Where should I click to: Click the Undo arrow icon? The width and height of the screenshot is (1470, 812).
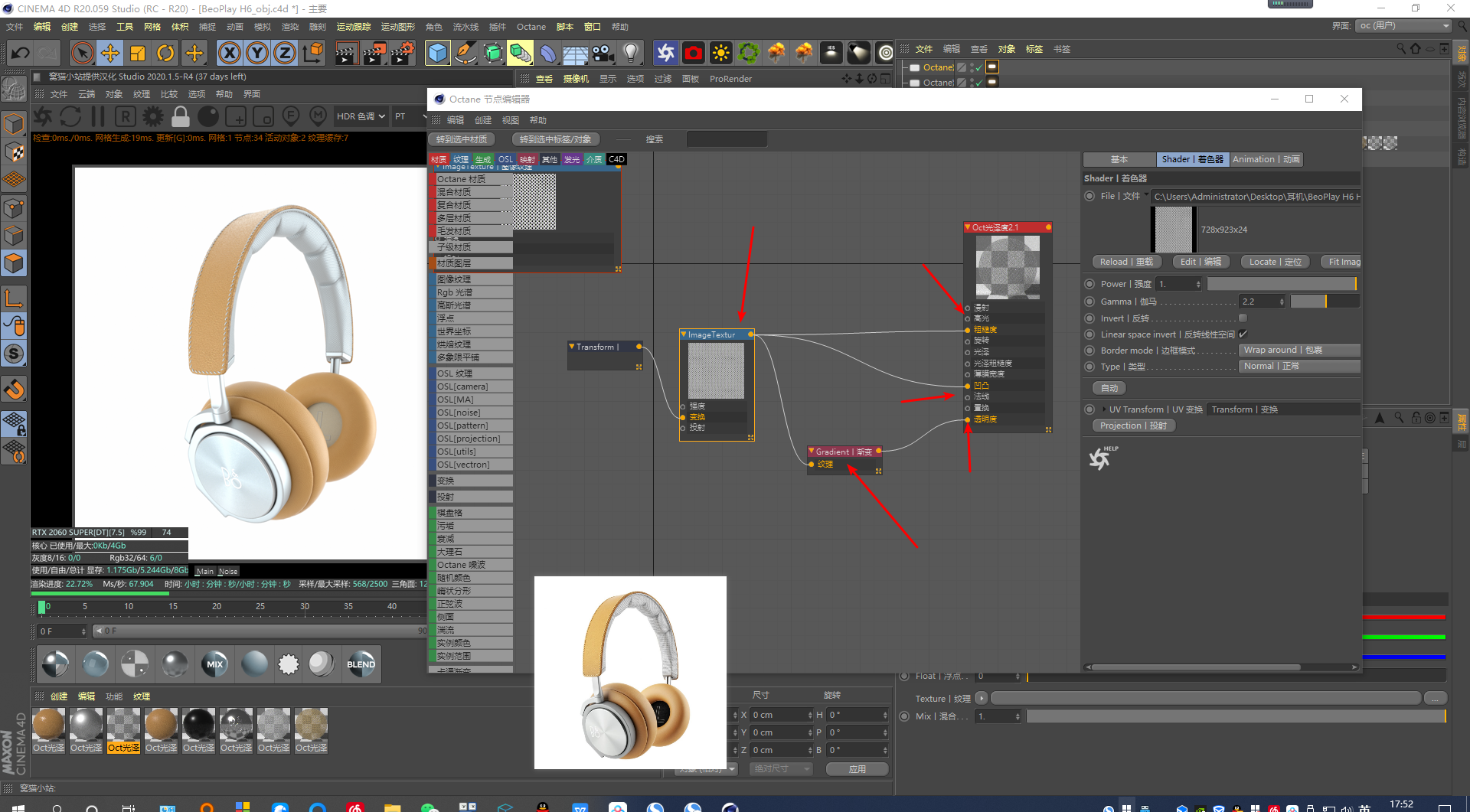21,53
